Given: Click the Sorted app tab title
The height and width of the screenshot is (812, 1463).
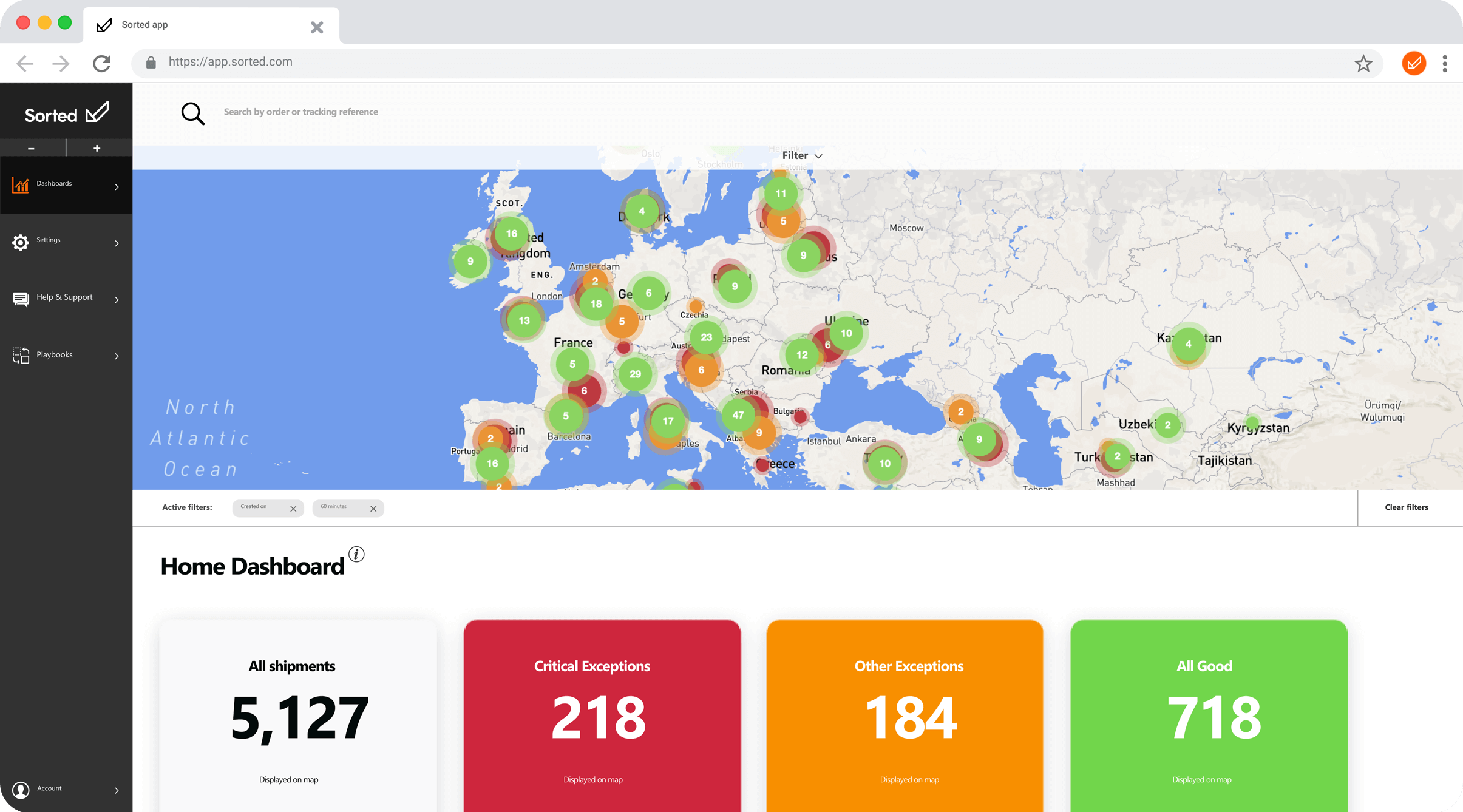Looking at the screenshot, I should pyautogui.click(x=144, y=24).
